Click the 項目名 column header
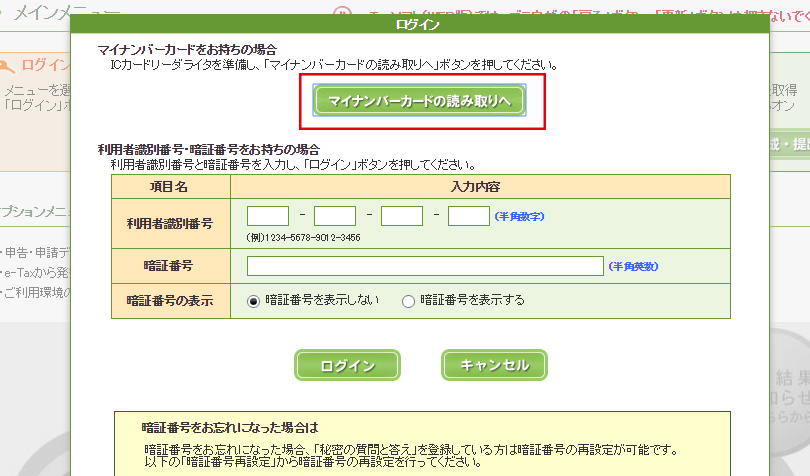 pos(169,187)
